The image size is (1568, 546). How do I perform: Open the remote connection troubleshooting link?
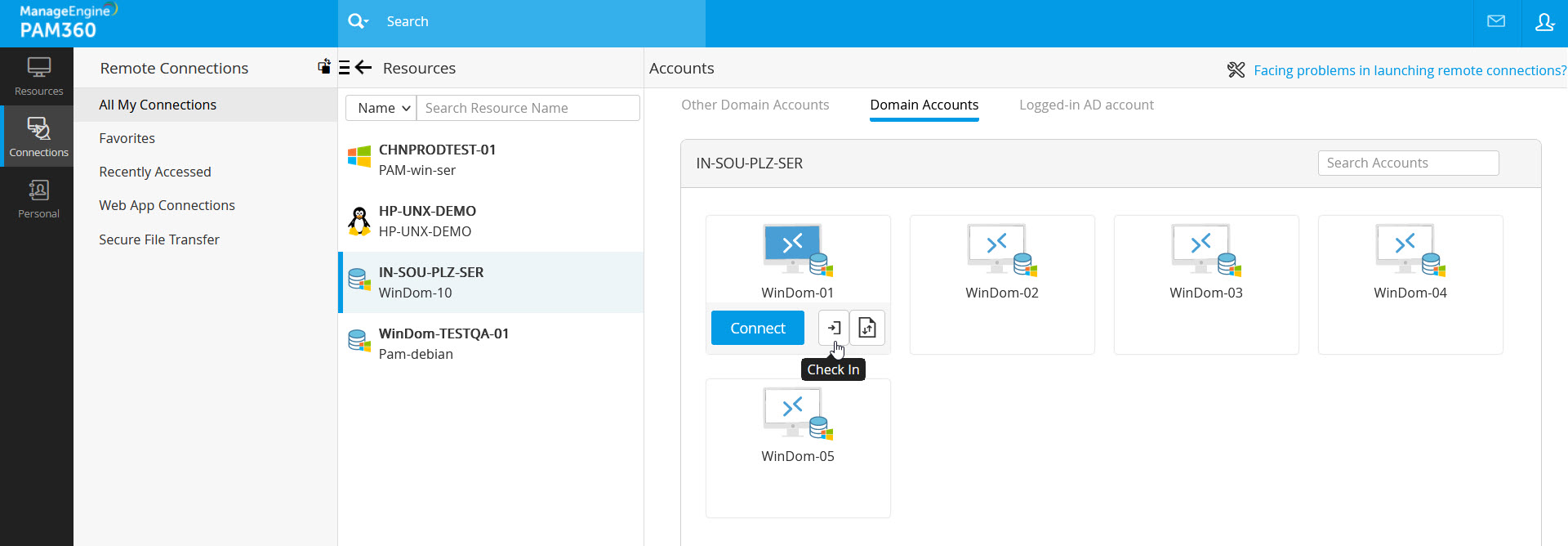[x=1410, y=70]
